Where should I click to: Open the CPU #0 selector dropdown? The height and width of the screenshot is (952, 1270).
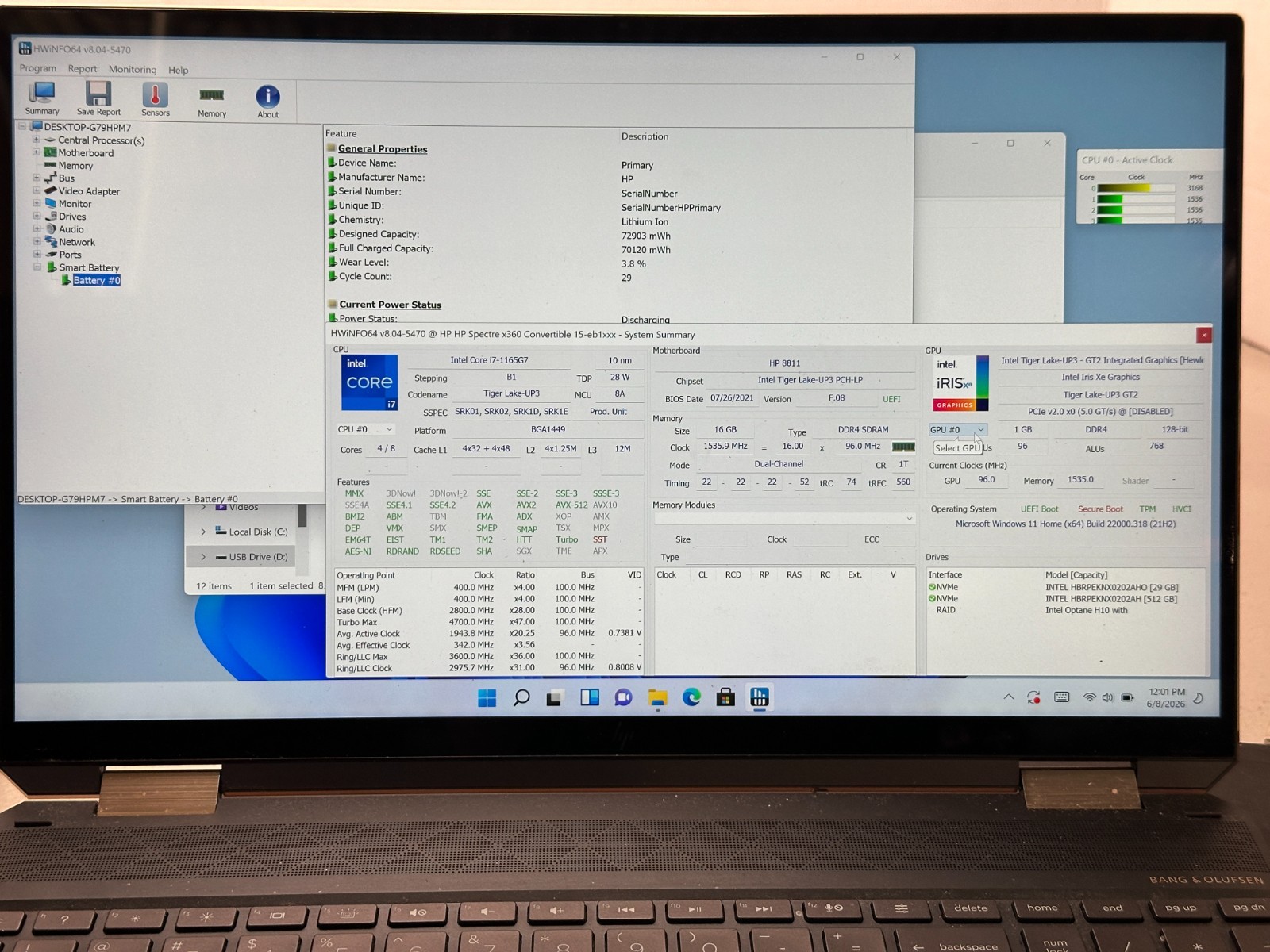coord(365,429)
